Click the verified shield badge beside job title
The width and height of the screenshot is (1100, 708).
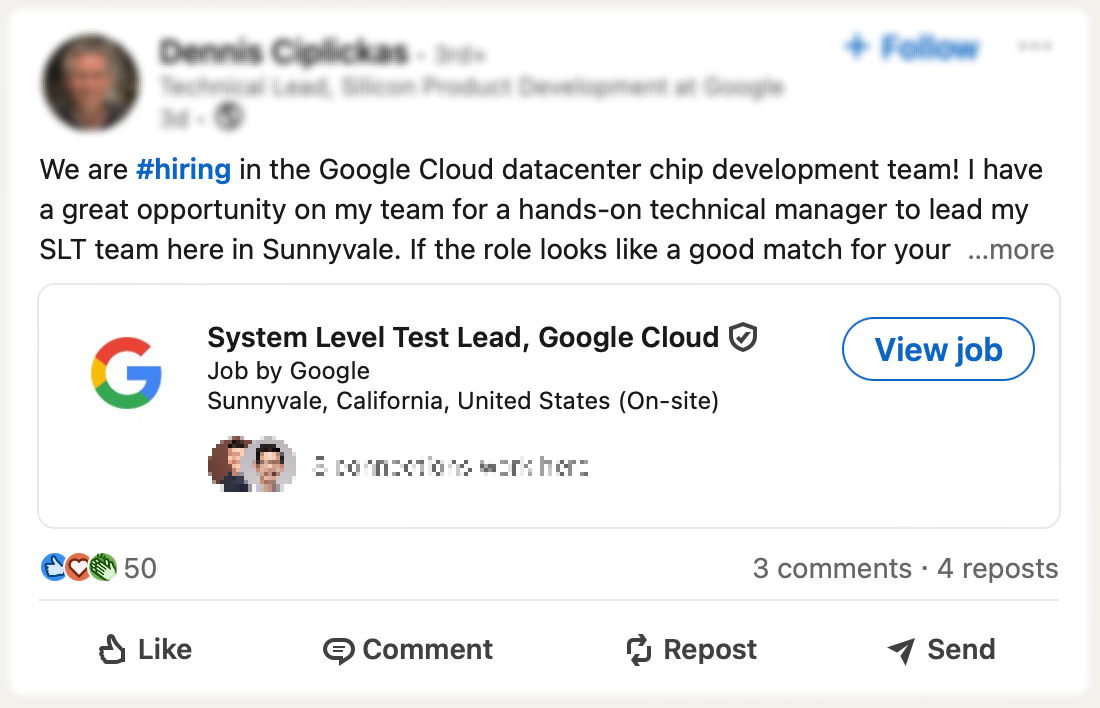(743, 338)
